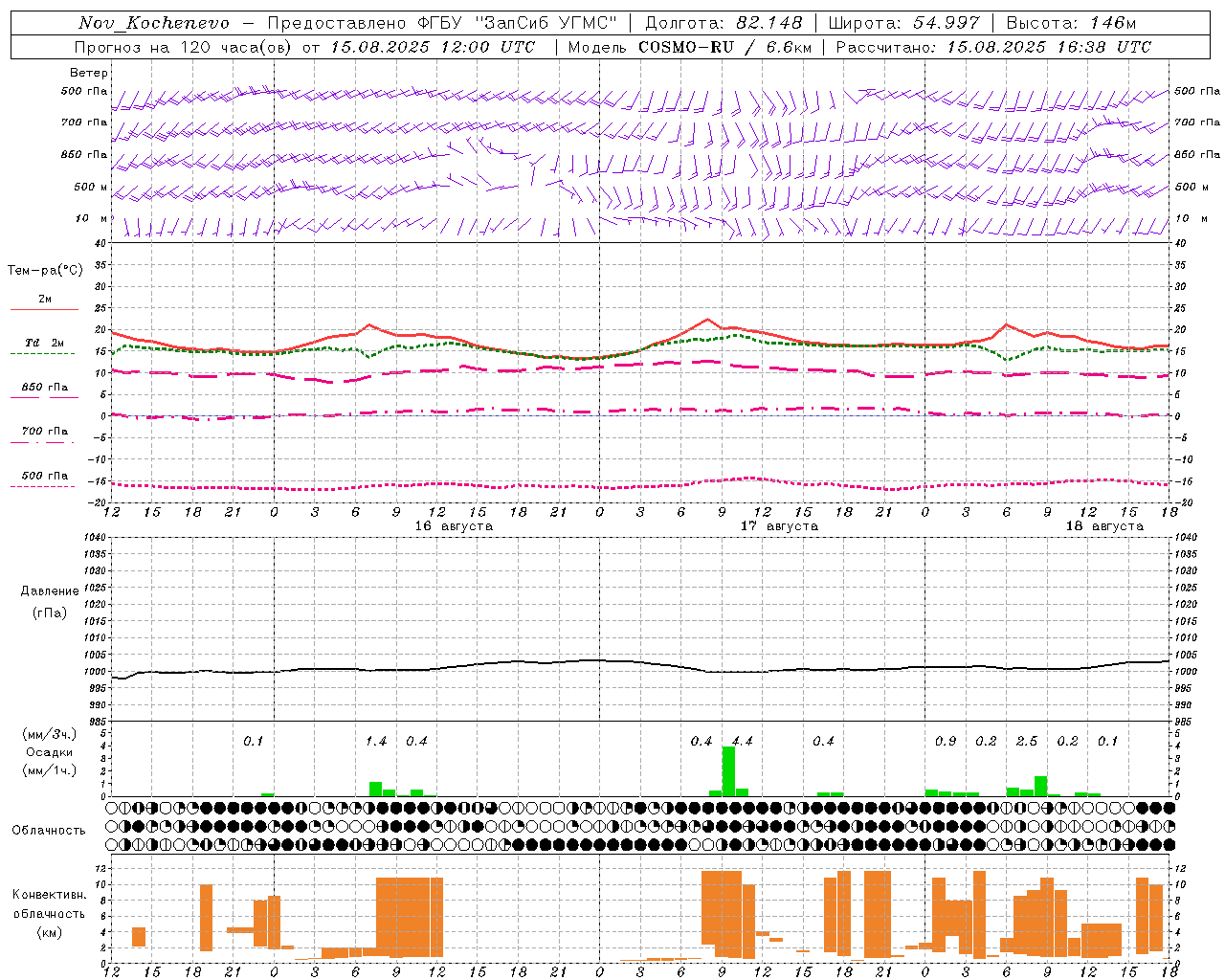Click the station name Nov_Kochenevo
The image size is (1225, 980).
point(154,23)
